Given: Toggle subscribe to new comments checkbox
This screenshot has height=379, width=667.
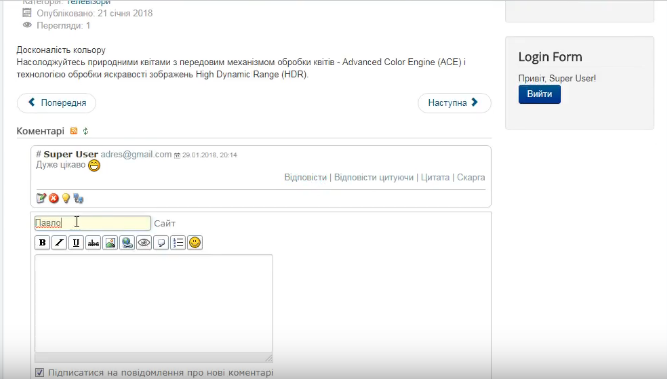Looking at the screenshot, I should 40,373.
